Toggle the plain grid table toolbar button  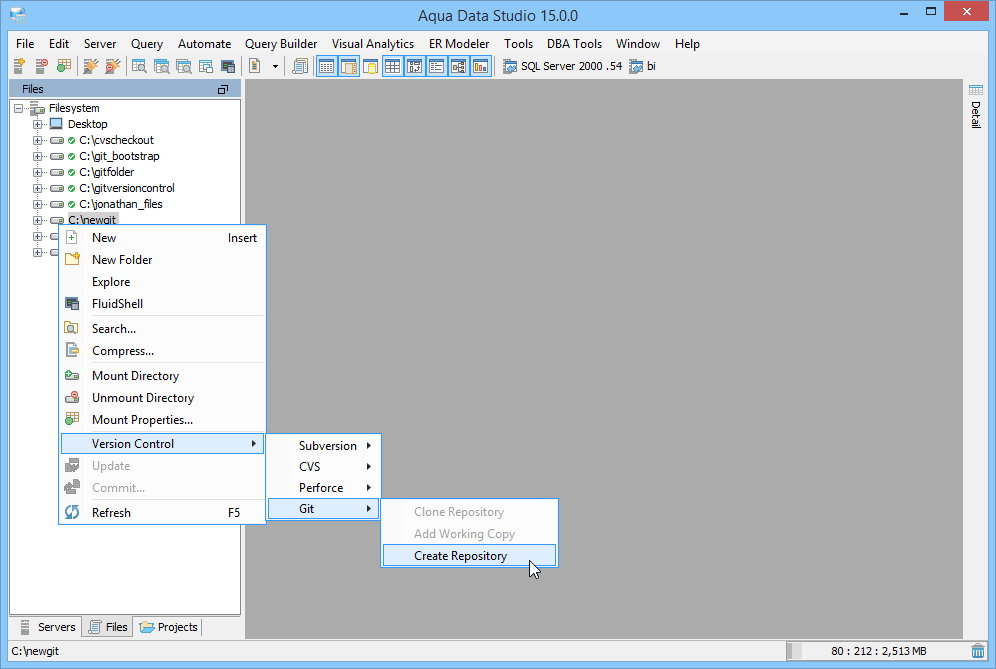[x=393, y=66]
